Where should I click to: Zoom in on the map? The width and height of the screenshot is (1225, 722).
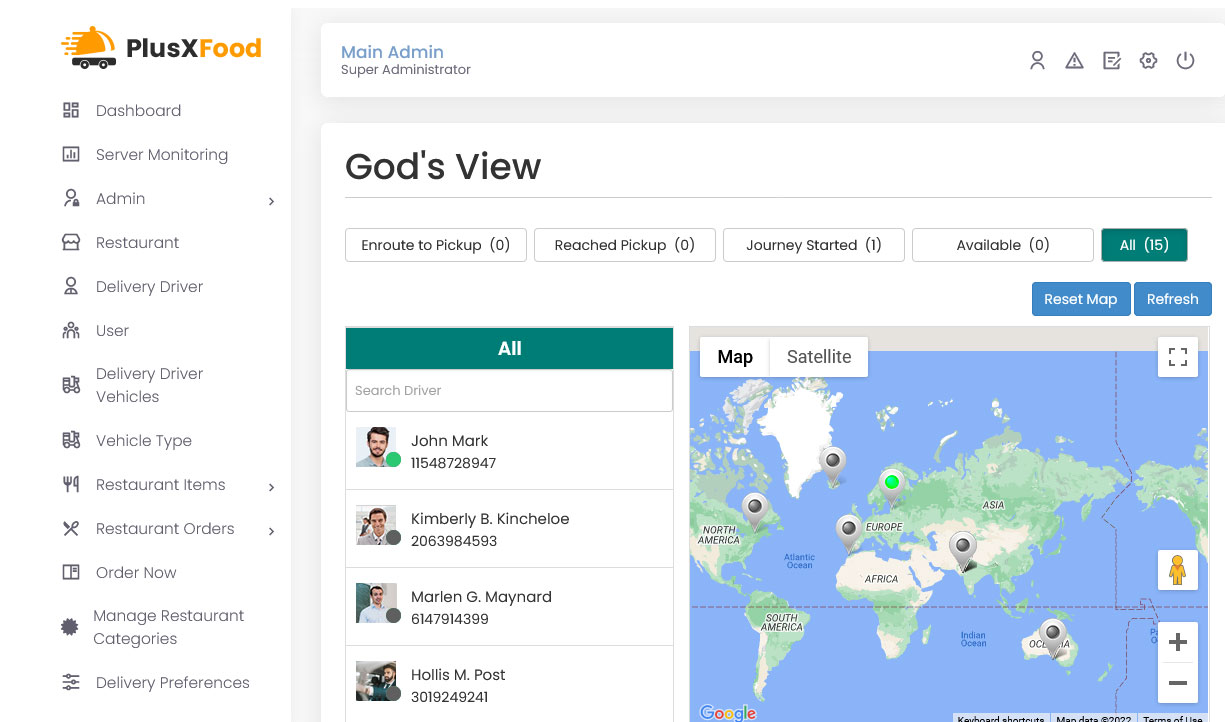click(1177, 642)
